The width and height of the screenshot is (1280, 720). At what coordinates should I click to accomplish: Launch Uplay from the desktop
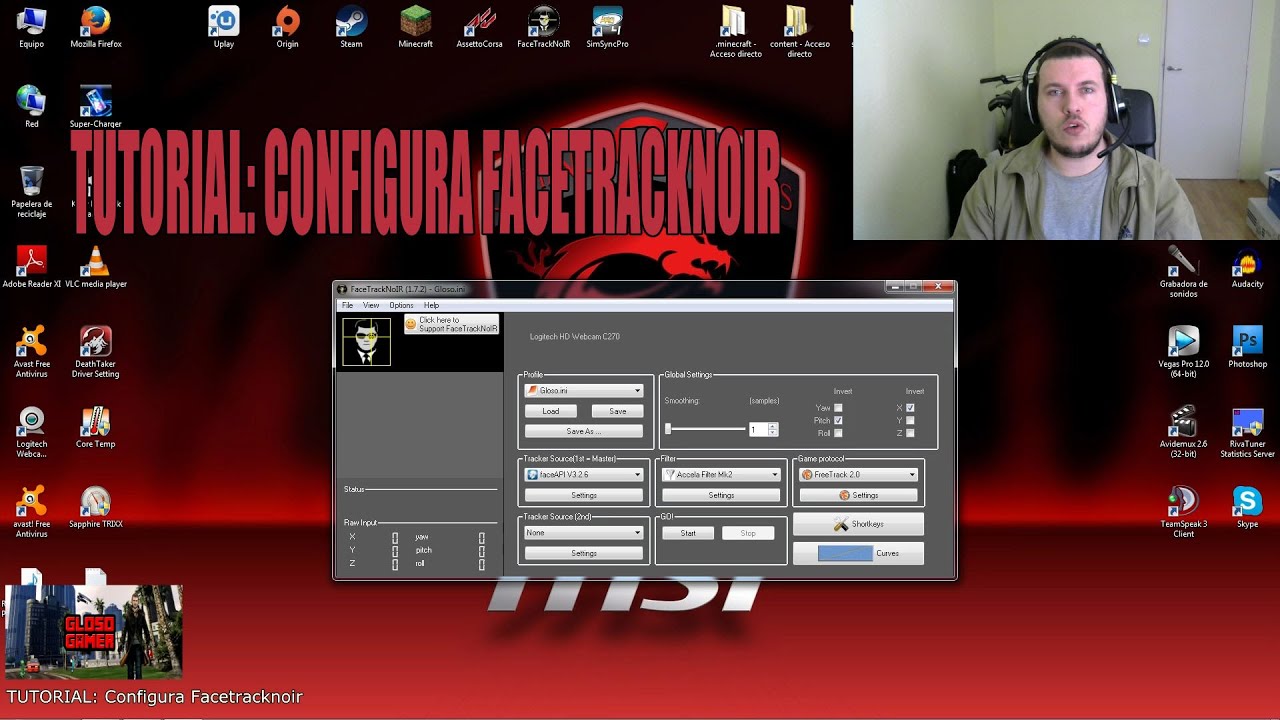coord(223,27)
